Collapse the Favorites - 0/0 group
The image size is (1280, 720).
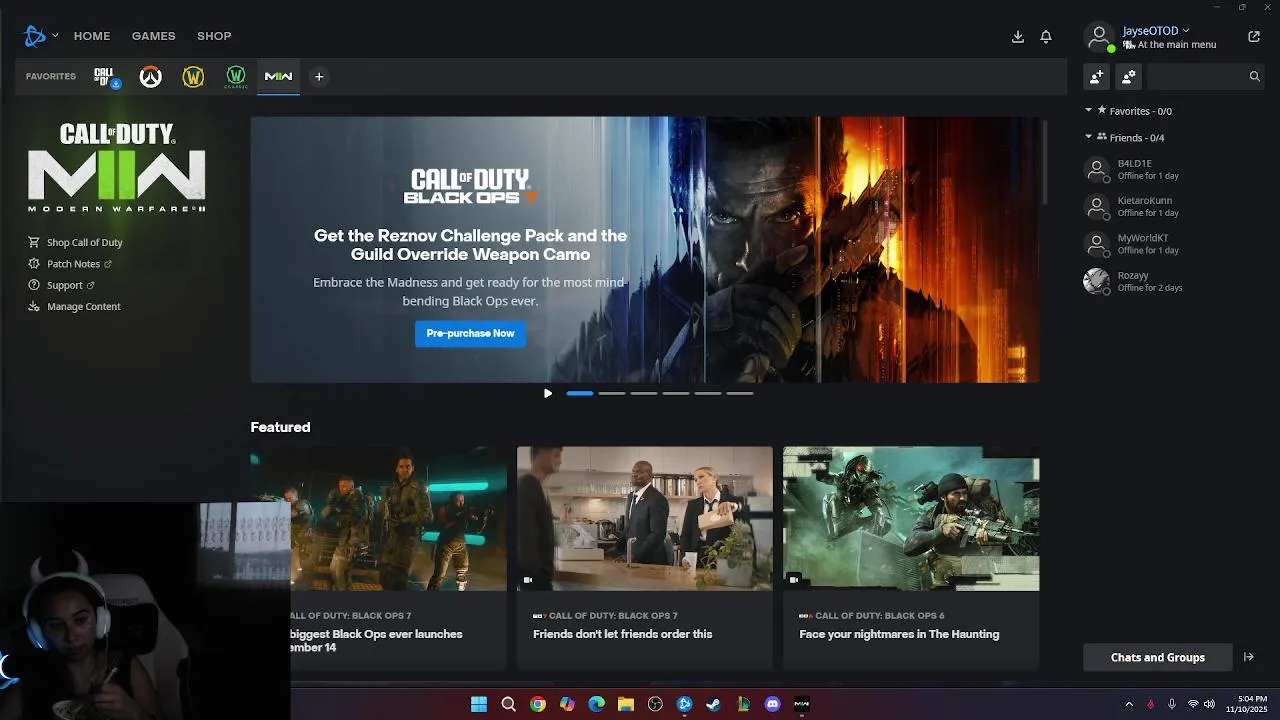(x=1090, y=111)
